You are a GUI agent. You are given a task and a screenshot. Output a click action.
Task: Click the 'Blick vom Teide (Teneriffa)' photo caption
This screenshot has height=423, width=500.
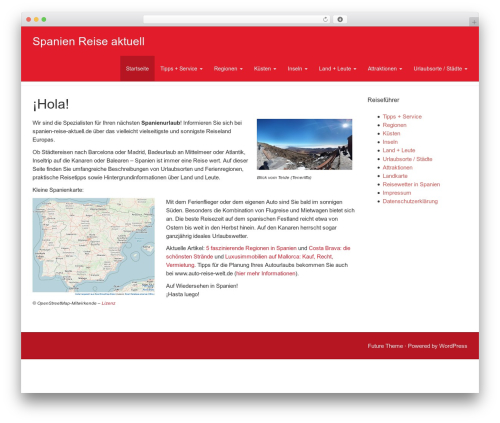click(284, 177)
